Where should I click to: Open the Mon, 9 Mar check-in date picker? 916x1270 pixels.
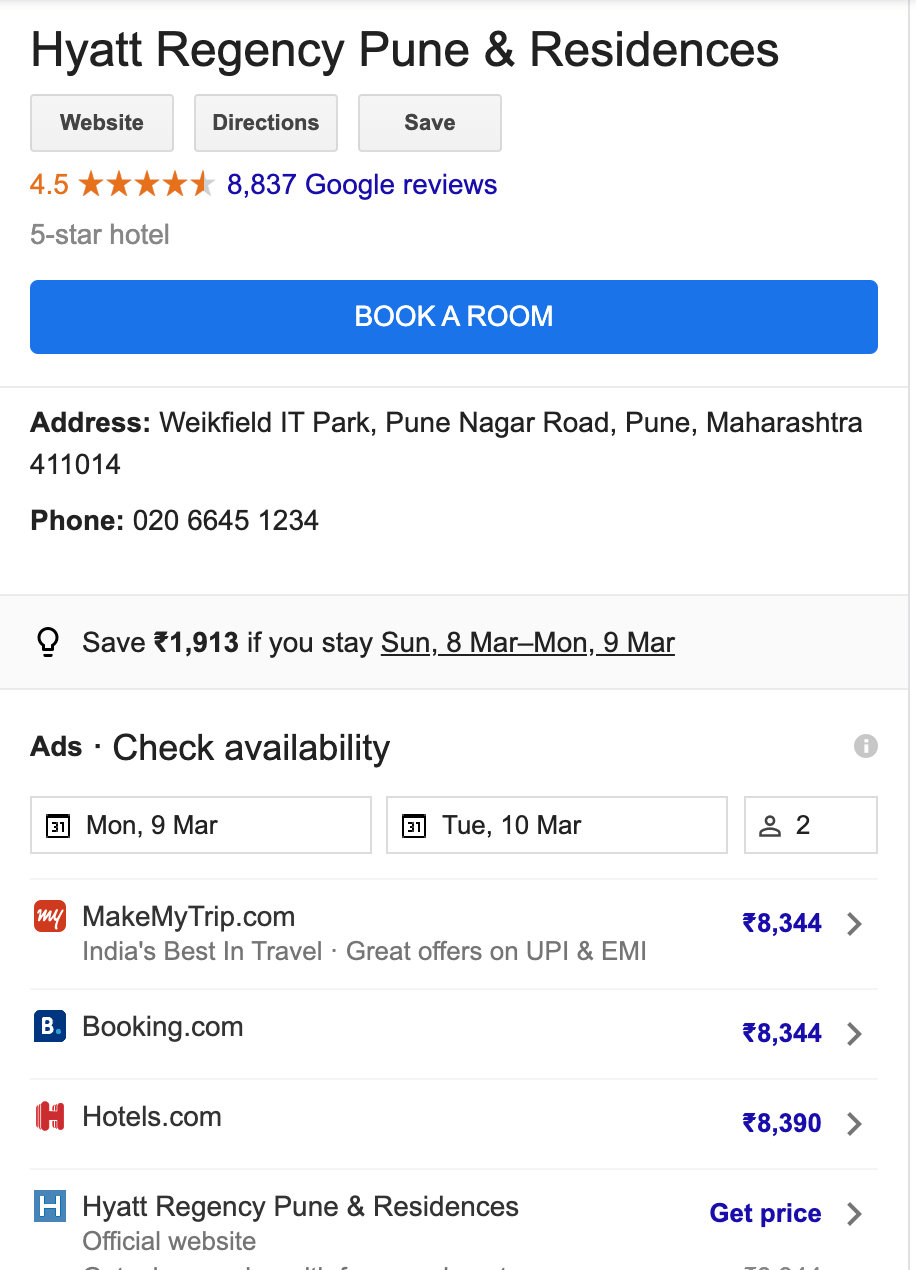(201, 825)
